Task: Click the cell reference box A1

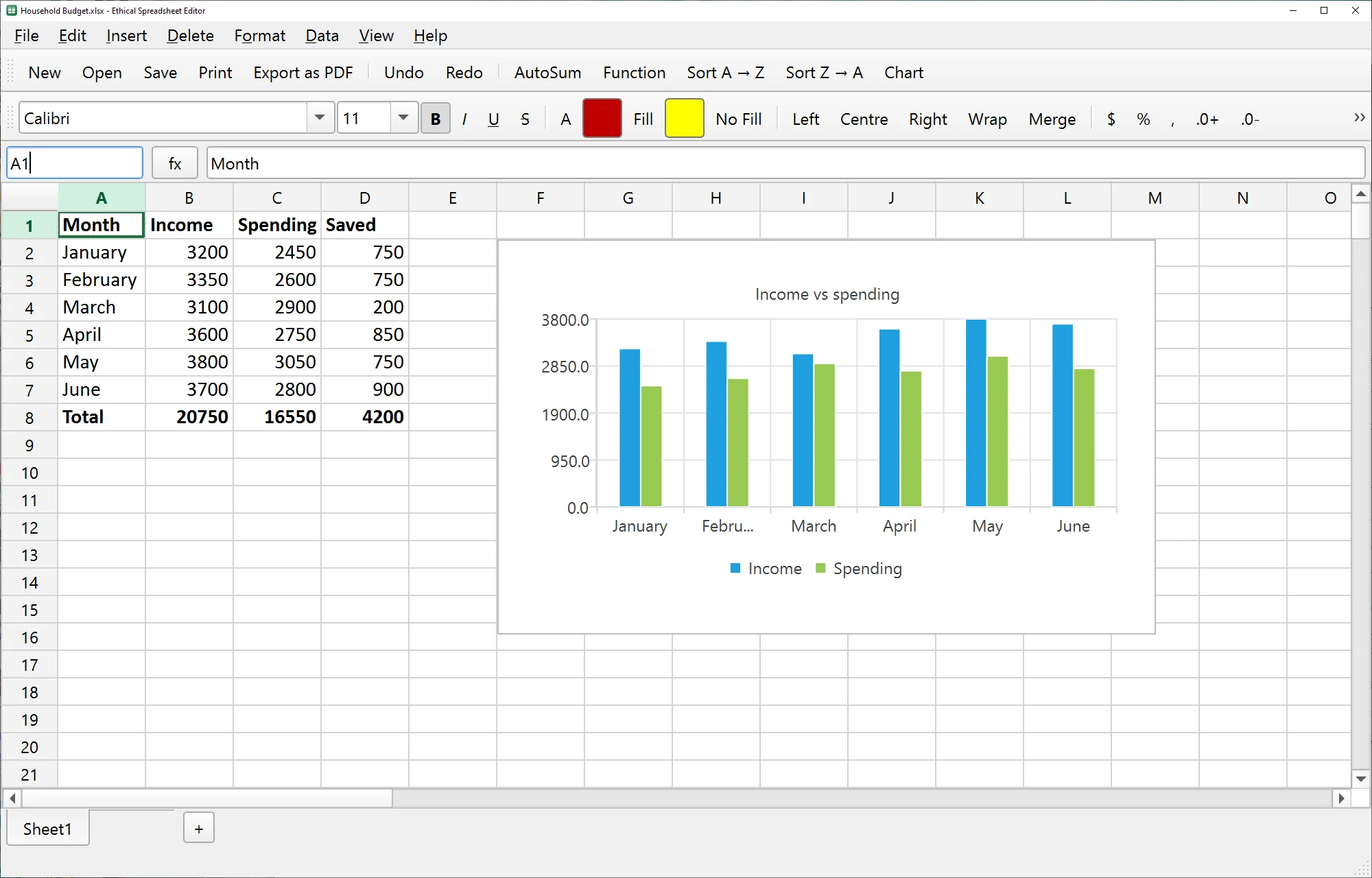Action: (x=75, y=163)
